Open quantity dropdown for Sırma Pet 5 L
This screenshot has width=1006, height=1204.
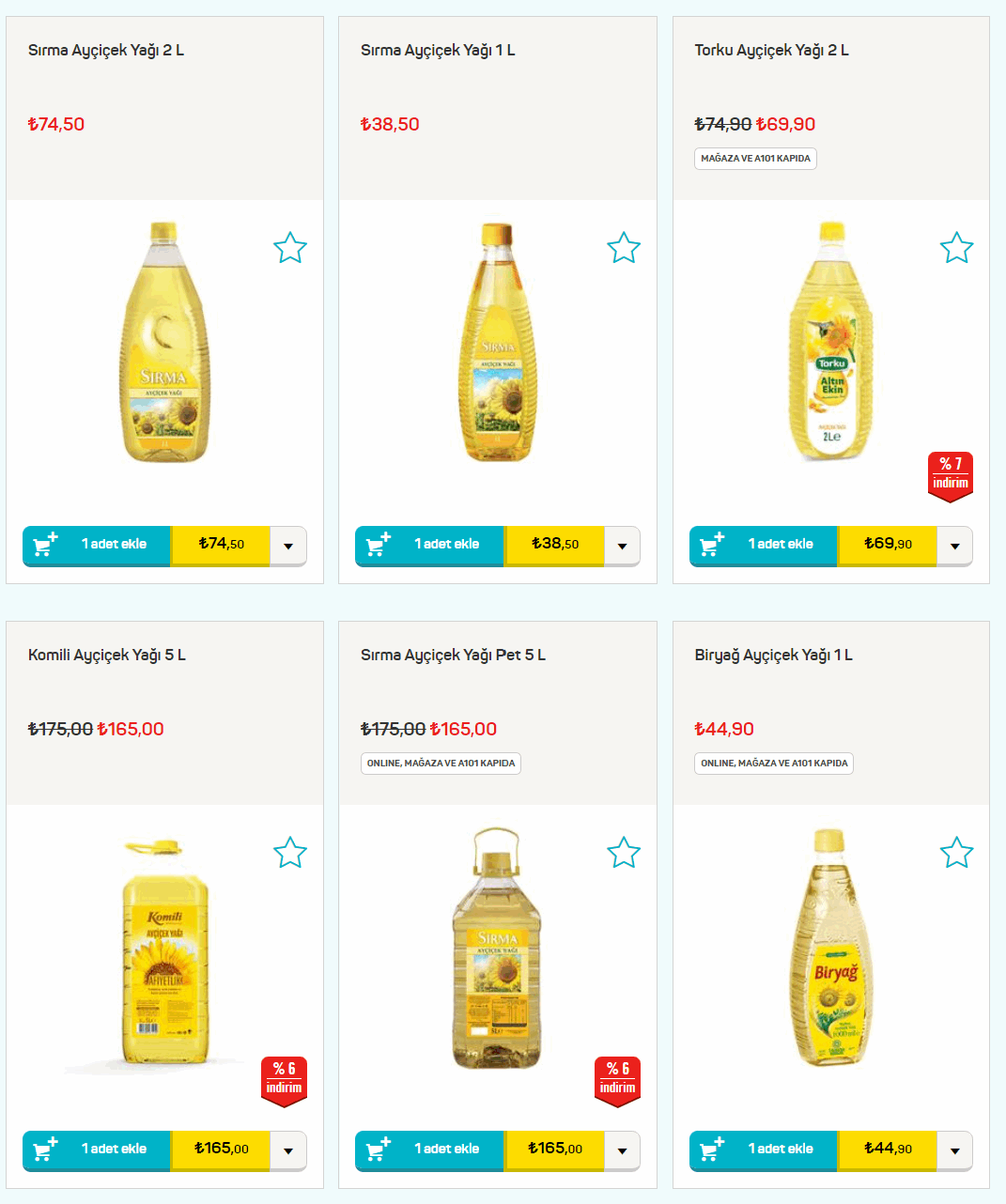pos(622,1150)
